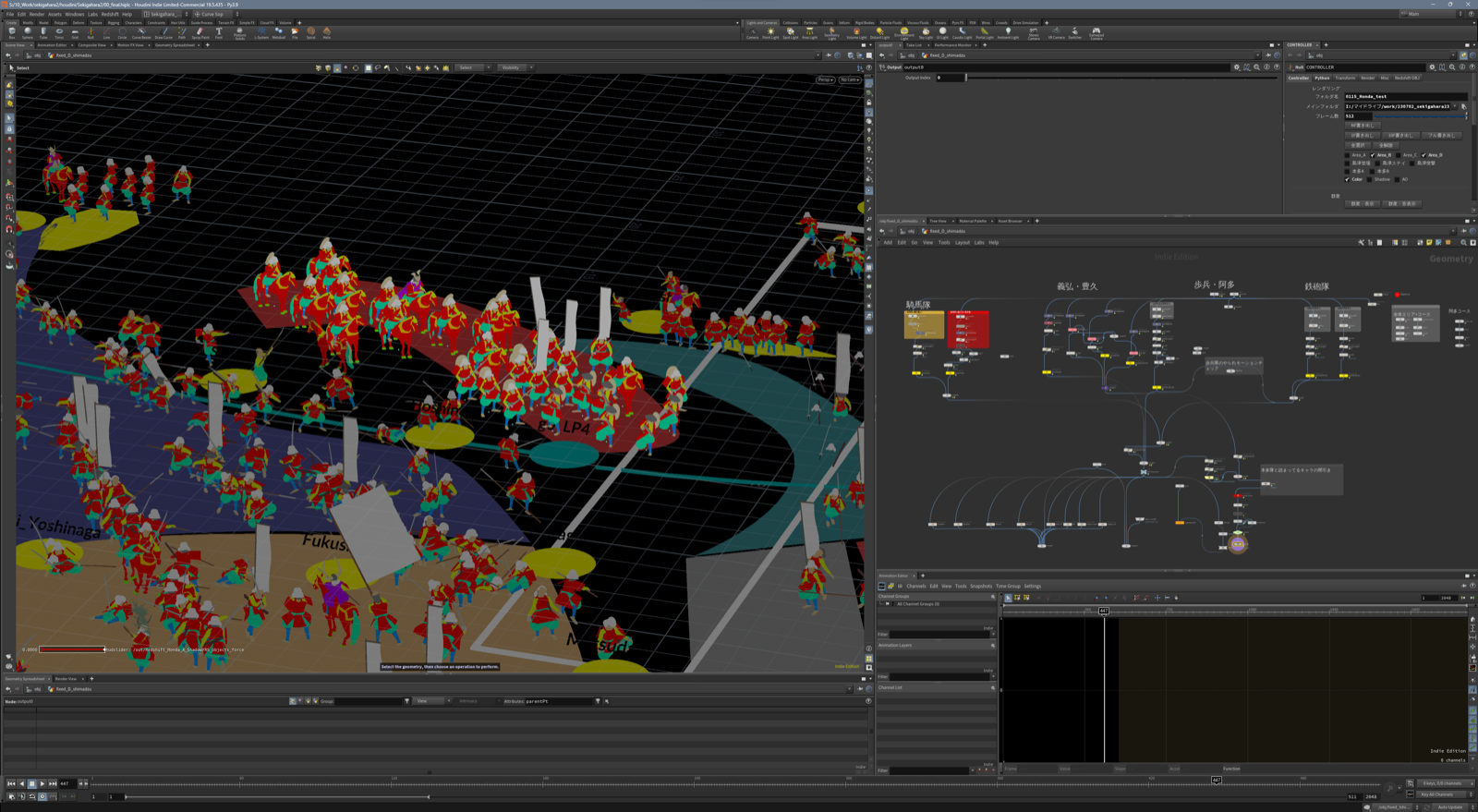Click the Sky Light shelf icon
This screenshot has width=1478, height=812.
tap(926, 32)
